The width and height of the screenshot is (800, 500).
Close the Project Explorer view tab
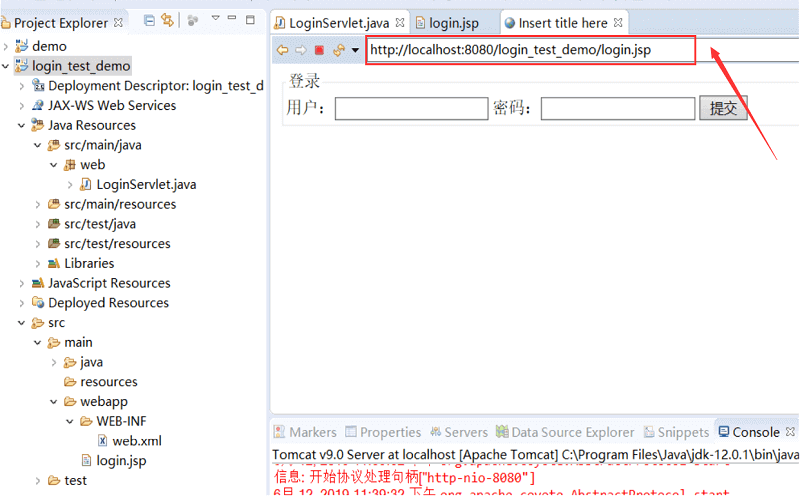118,22
